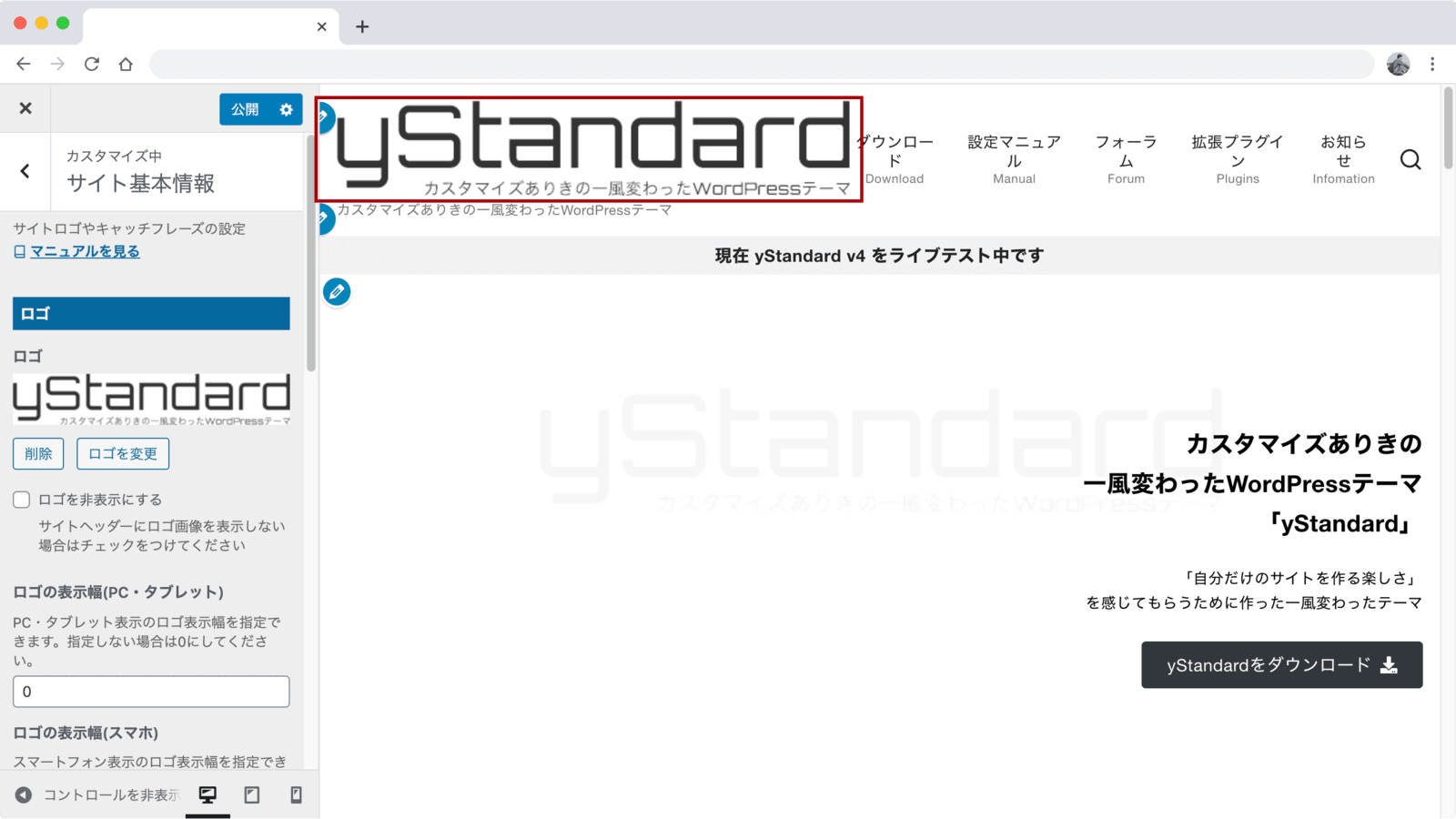This screenshot has height=819, width=1456.
Task: Click the サイト基本情報 panel title
Action: tap(140, 183)
